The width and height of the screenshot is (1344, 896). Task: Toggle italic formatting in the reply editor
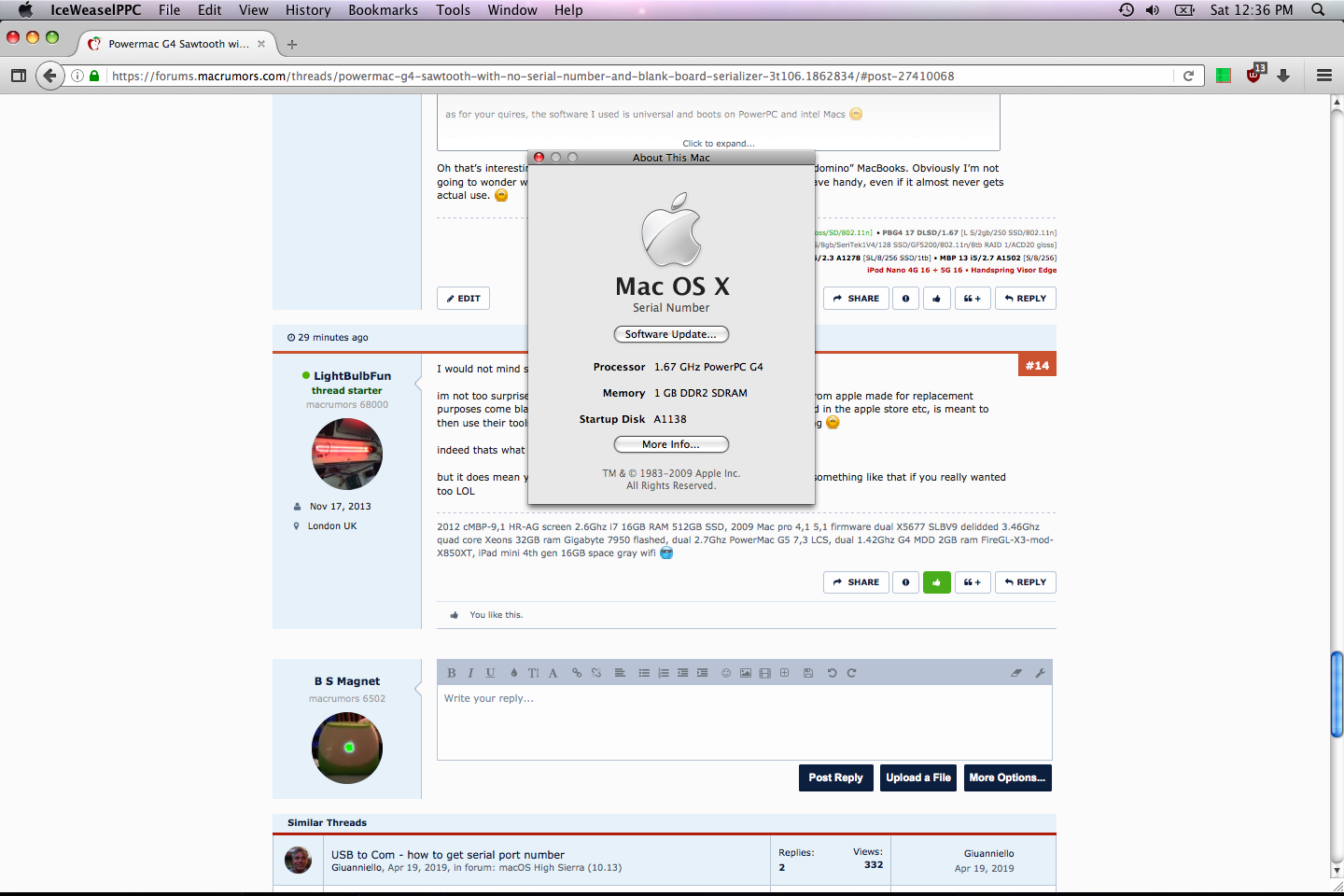pos(470,673)
